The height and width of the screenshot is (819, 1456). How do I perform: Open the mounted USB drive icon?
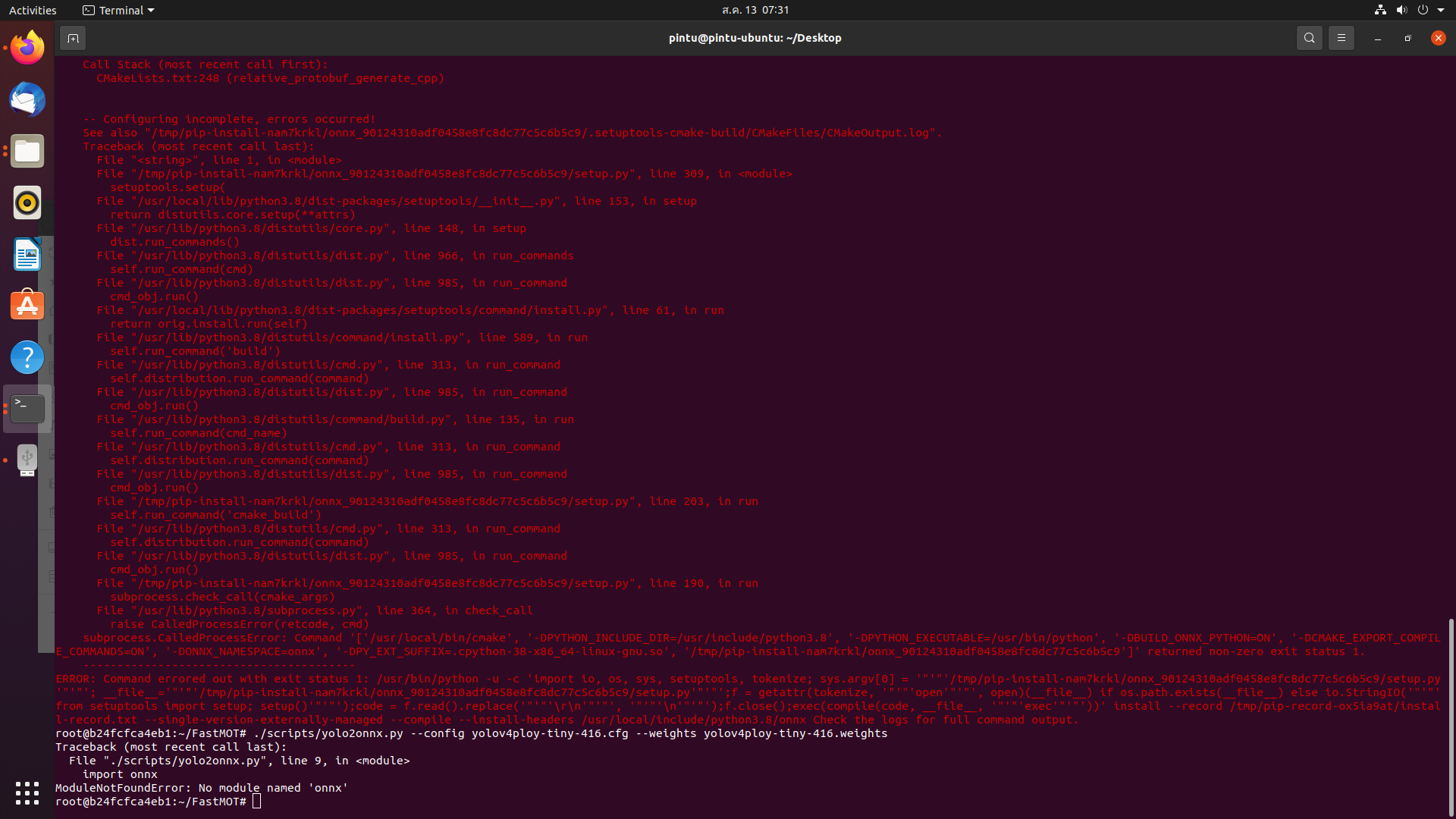(x=27, y=460)
